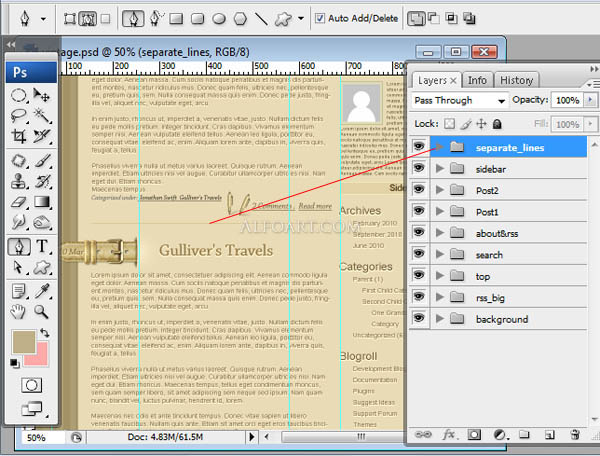Select the Crop tool
Image resolution: width=600 pixels, height=456 pixels.
(x=18, y=136)
